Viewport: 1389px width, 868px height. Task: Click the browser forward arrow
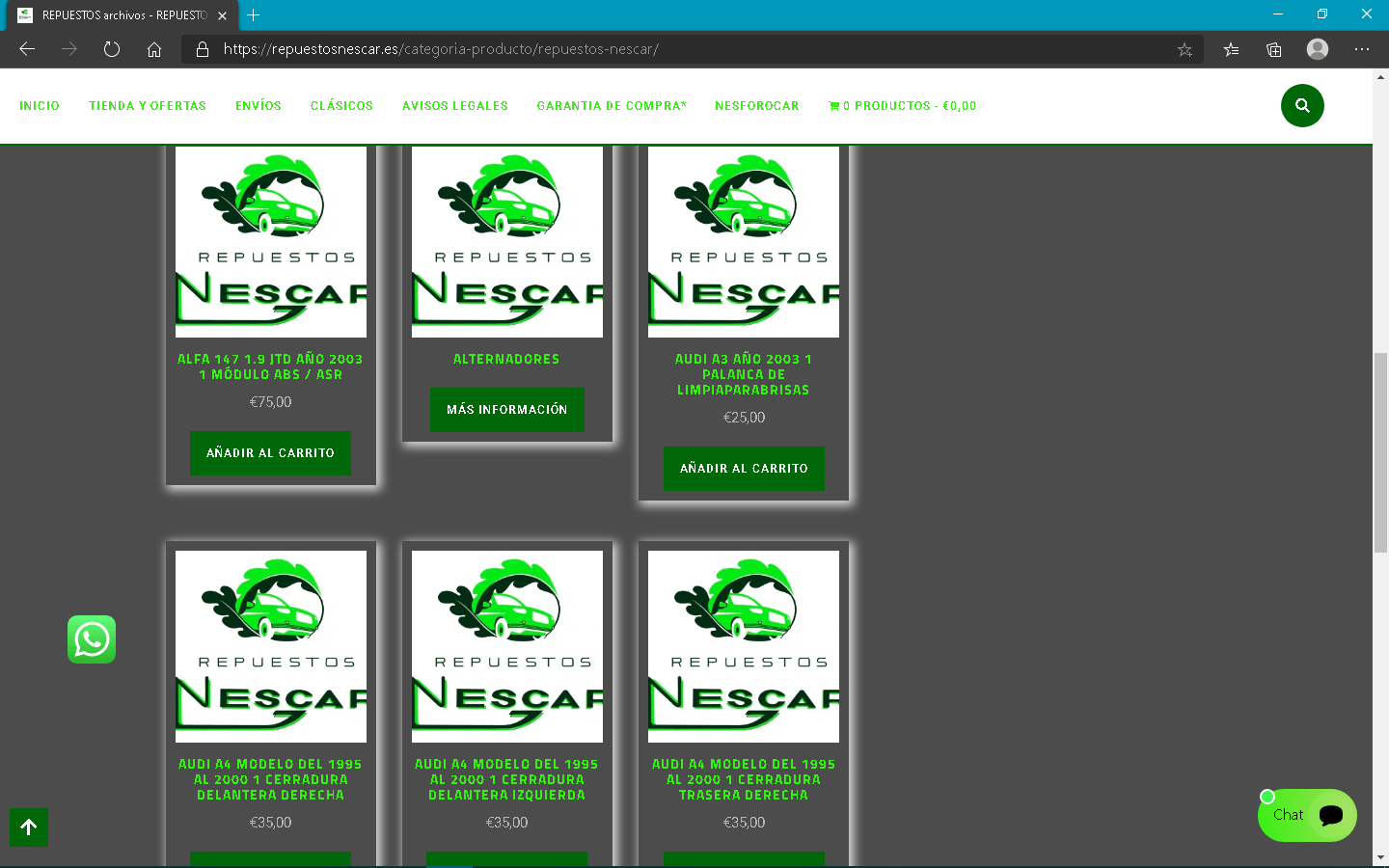(69, 49)
